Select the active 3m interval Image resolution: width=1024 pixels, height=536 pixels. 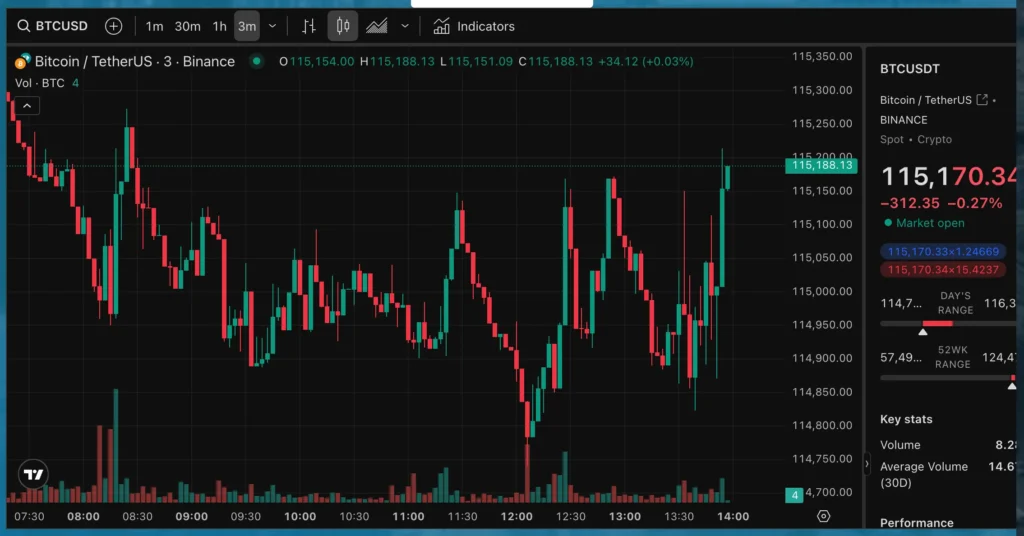[247, 26]
